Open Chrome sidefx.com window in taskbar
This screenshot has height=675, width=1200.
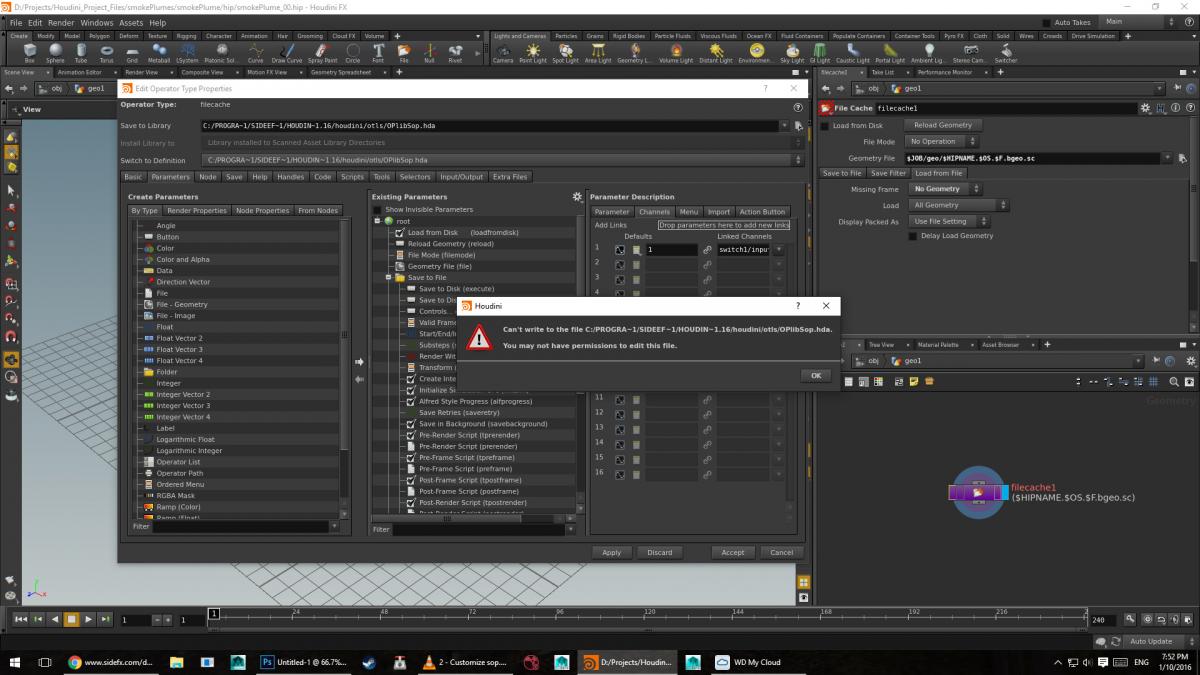point(109,662)
